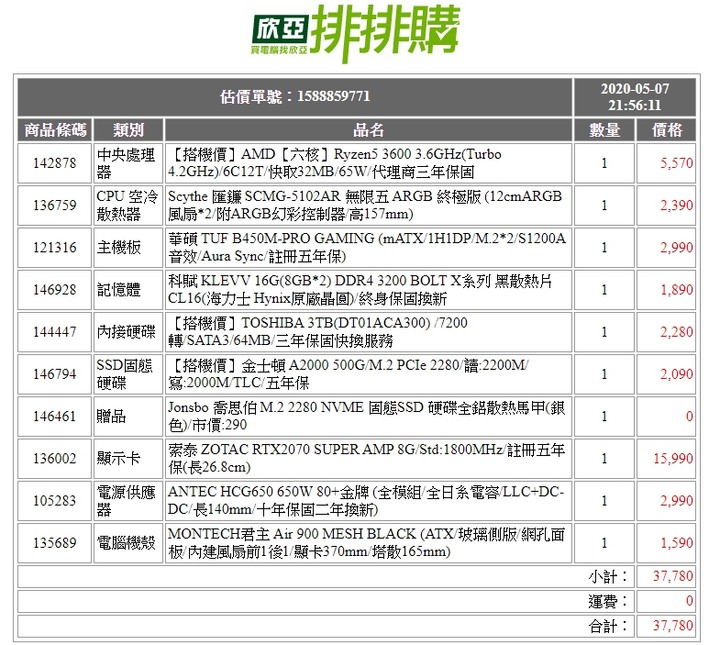Click the 小計 label
Image resolution: width=720 pixels, height=645 pixels.
pyautogui.click(x=608, y=577)
